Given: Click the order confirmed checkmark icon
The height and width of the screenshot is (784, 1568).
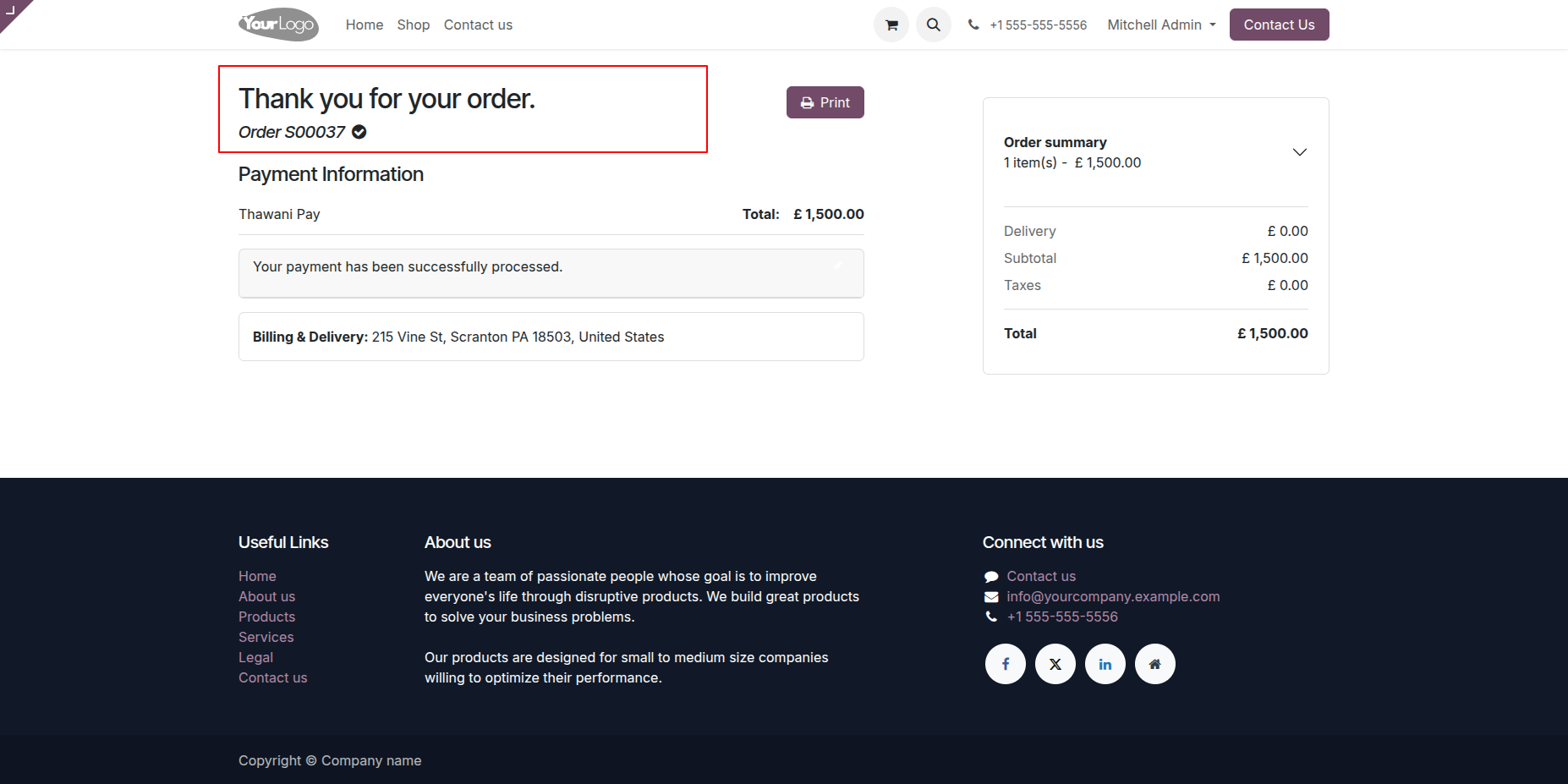Looking at the screenshot, I should (x=359, y=132).
